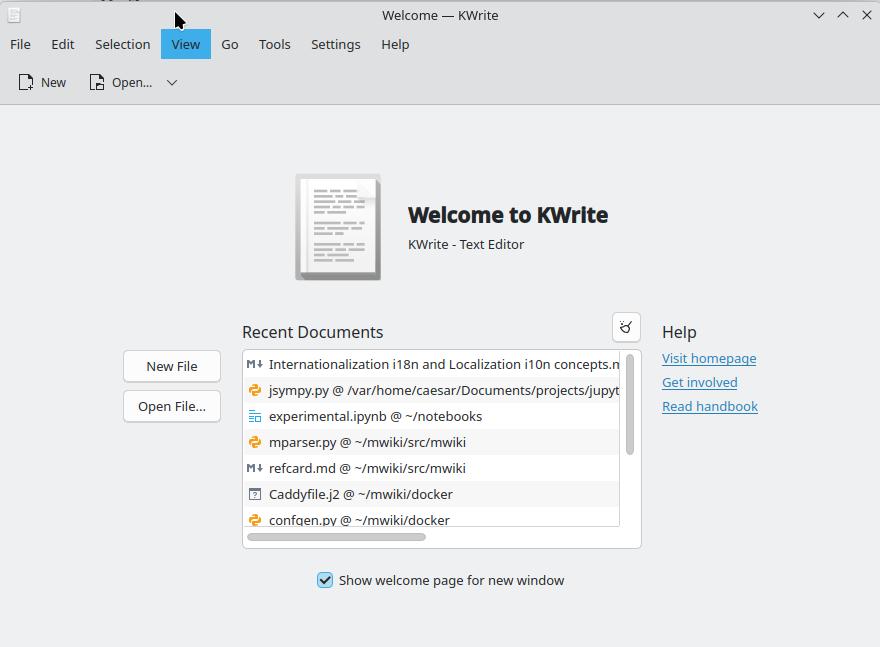Screen dimensions: 880x647
Task: Follow the Visit homepage link
Action: 708,358
